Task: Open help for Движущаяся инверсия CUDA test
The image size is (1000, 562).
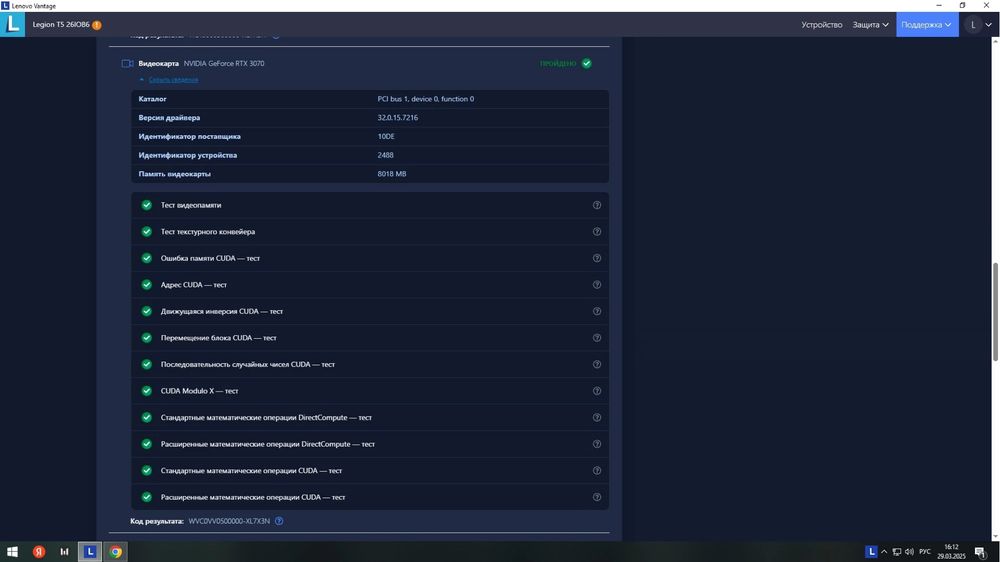Action: point(597,311)
